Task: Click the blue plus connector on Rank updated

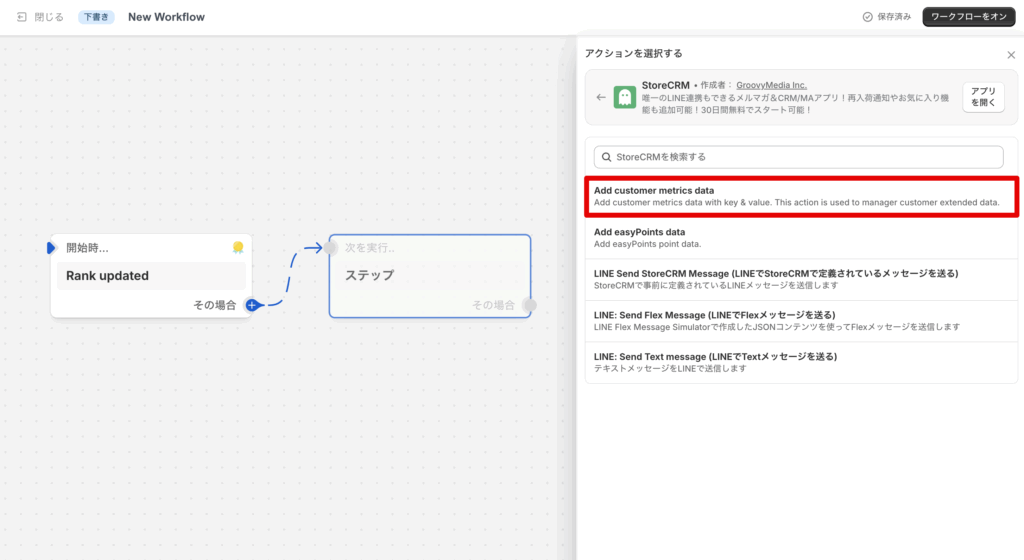Action: 252,305
